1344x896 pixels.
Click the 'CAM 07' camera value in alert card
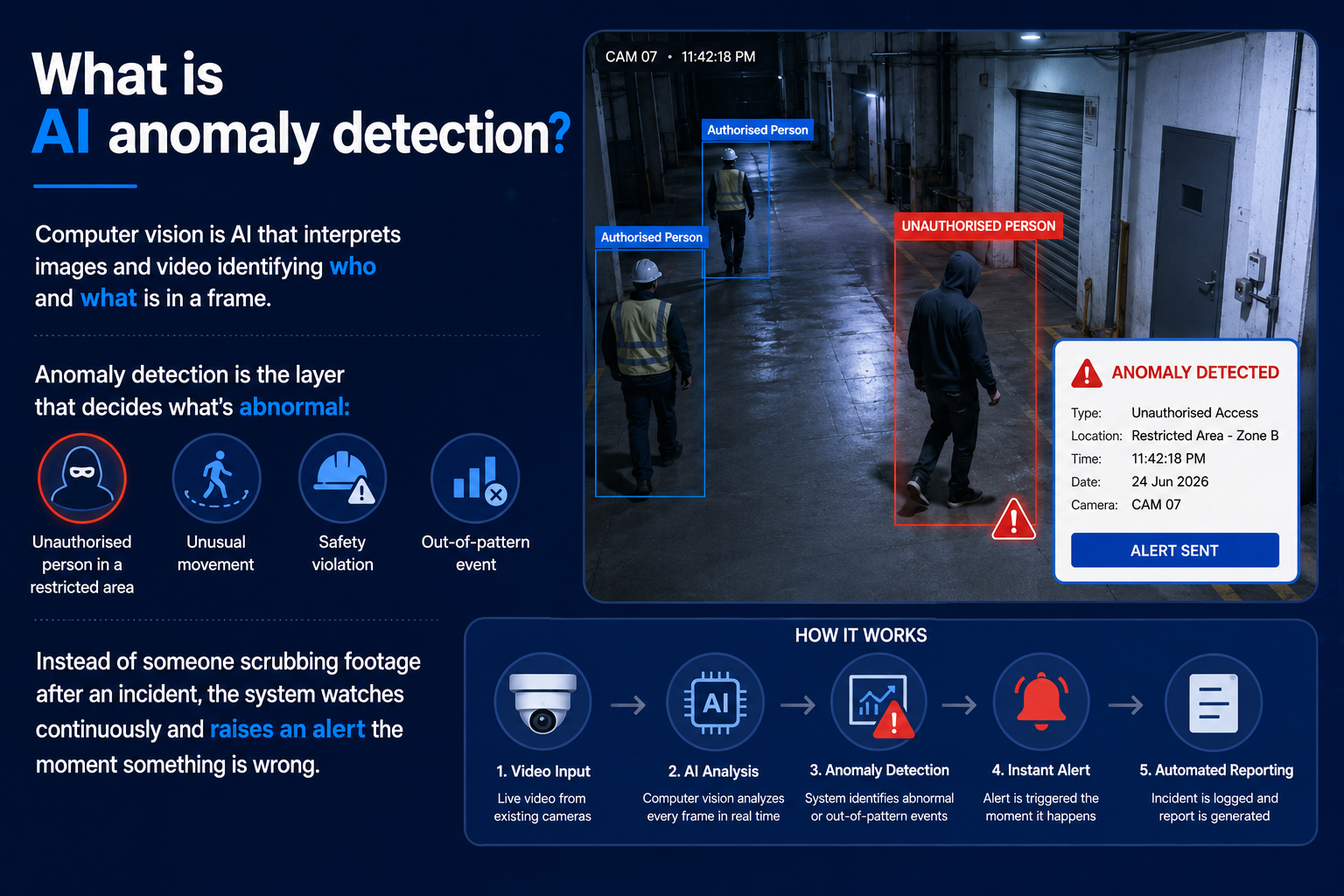pos(1156,505)
